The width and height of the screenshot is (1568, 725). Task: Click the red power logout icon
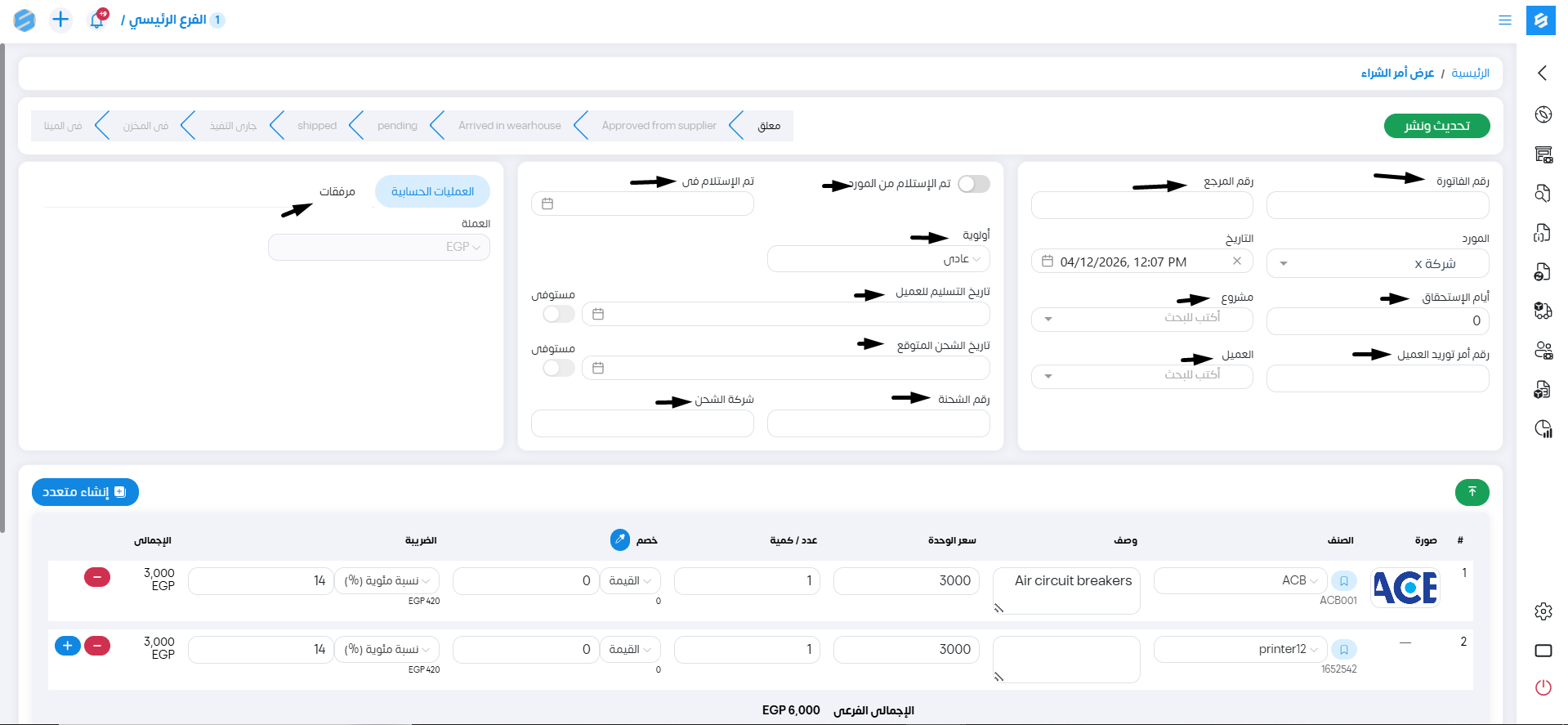pyautogui.click(x=1543, y=687)
